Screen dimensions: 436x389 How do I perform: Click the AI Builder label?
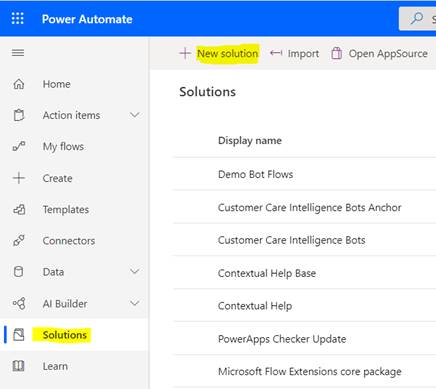point(65,304)
